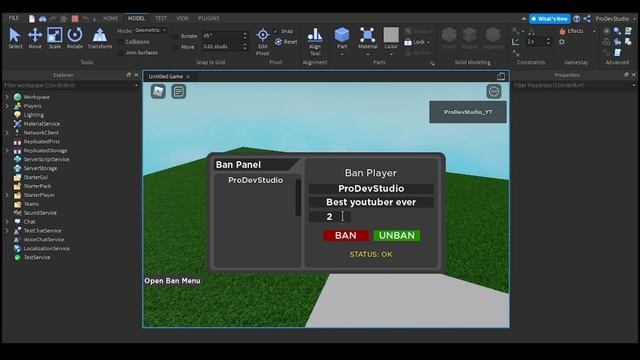Open the chat icon in the viewport

coord(178,91)
